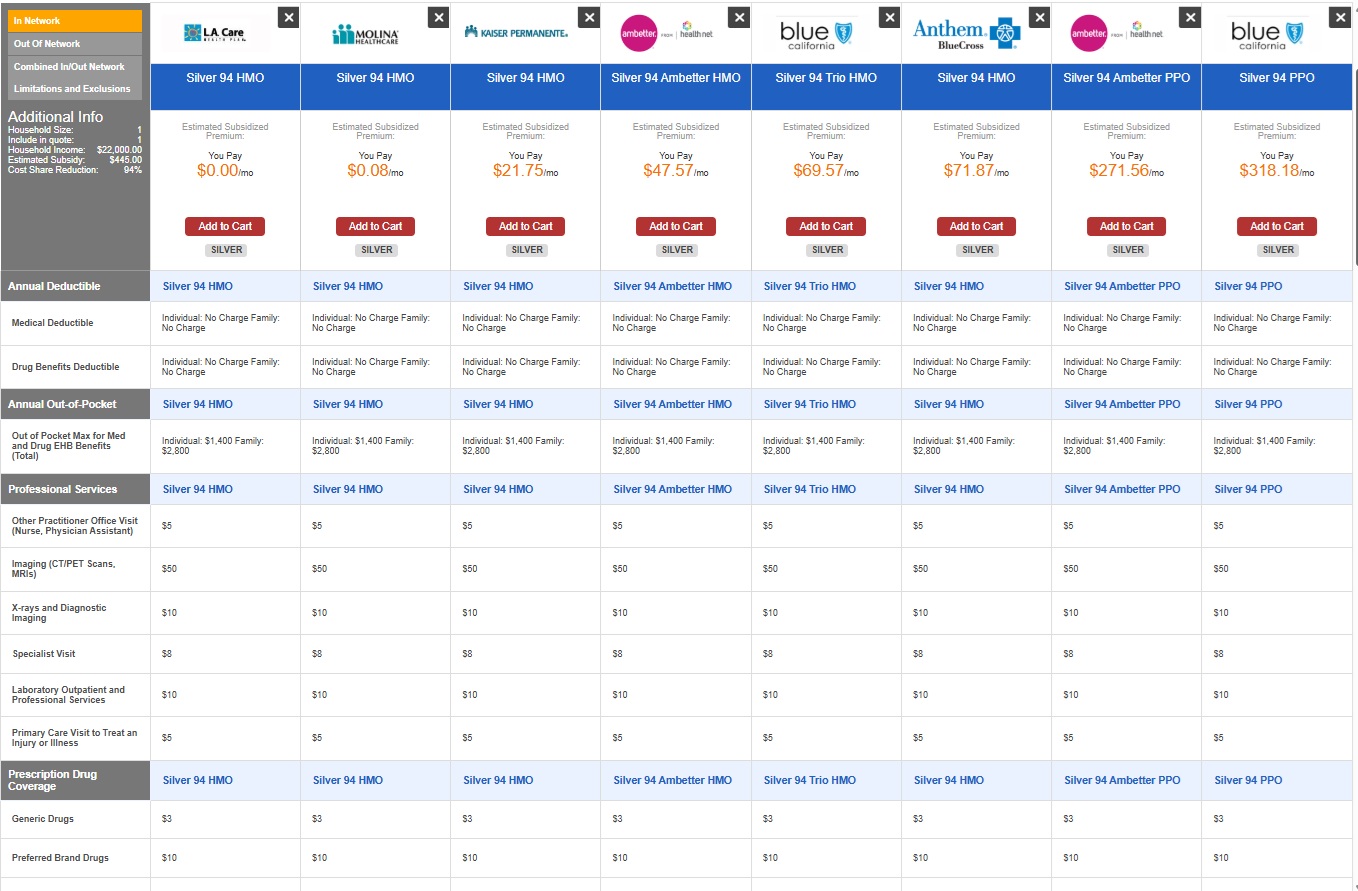
Task: Close the Anthem BlueCross plan column
Action: [1039, 17]
